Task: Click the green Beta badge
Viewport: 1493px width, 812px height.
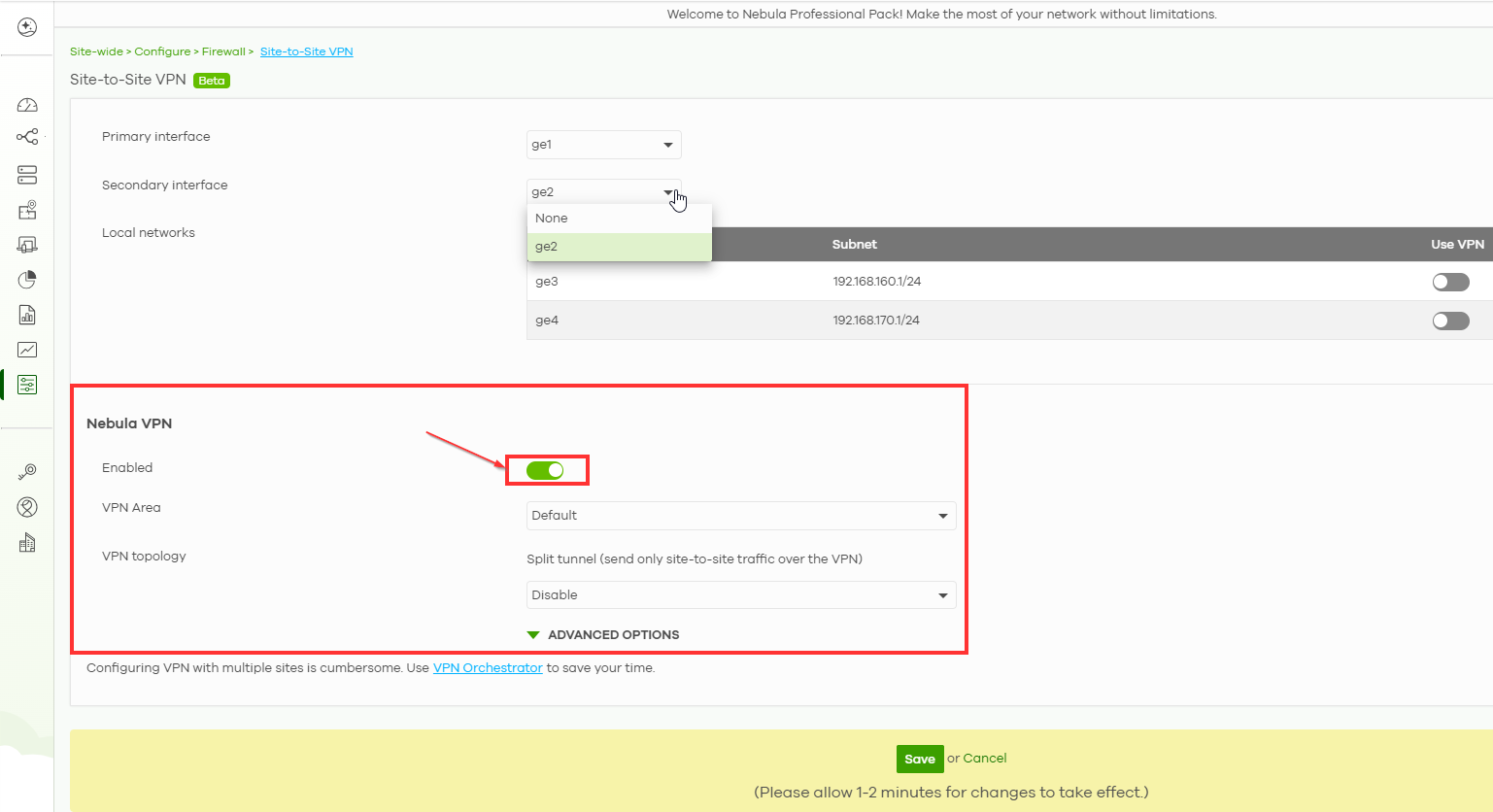Action: (x=212, y=81)
